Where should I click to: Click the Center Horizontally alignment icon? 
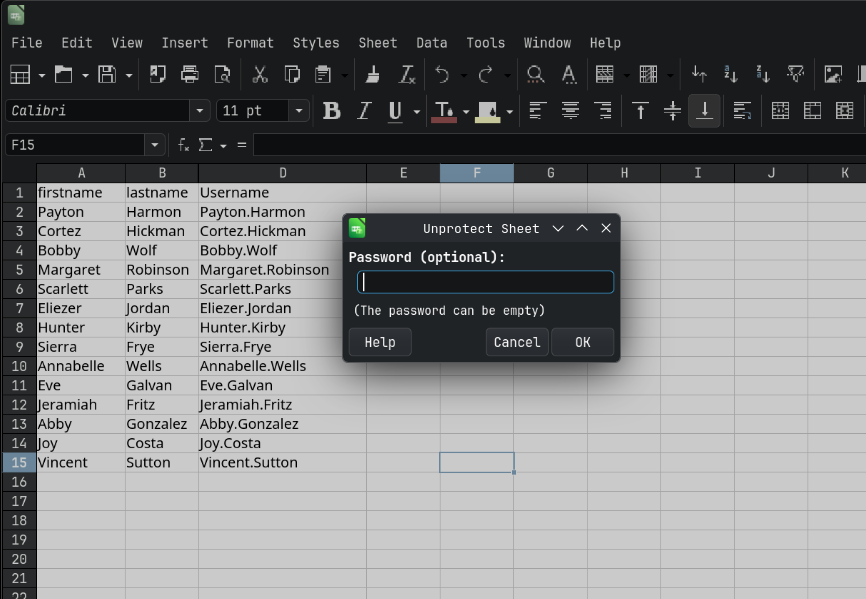[570, 111]
